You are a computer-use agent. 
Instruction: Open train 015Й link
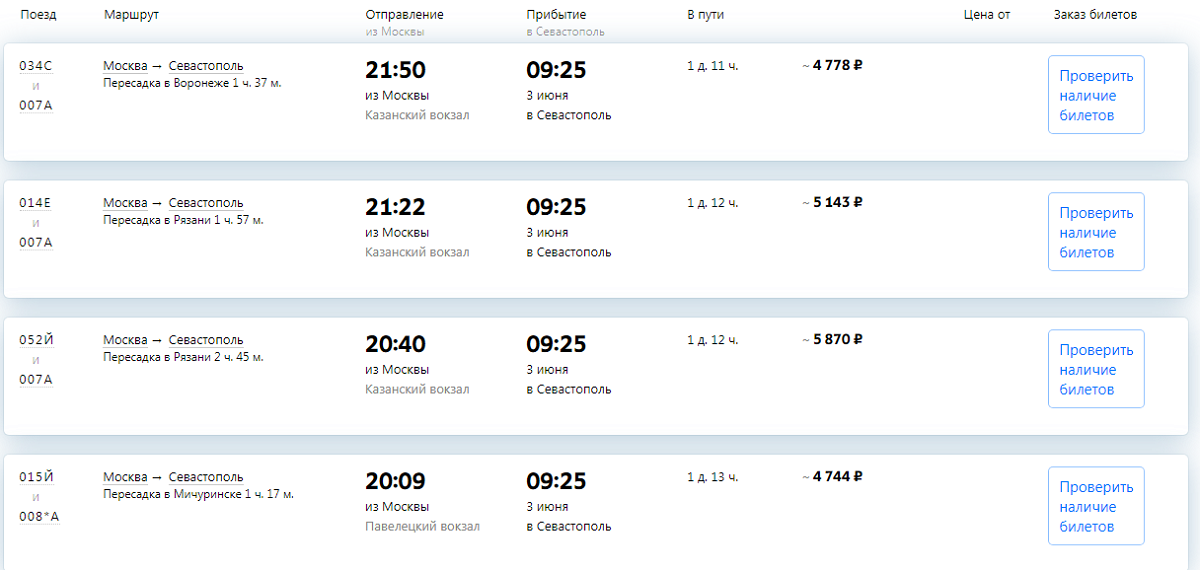tap(36, 477)
